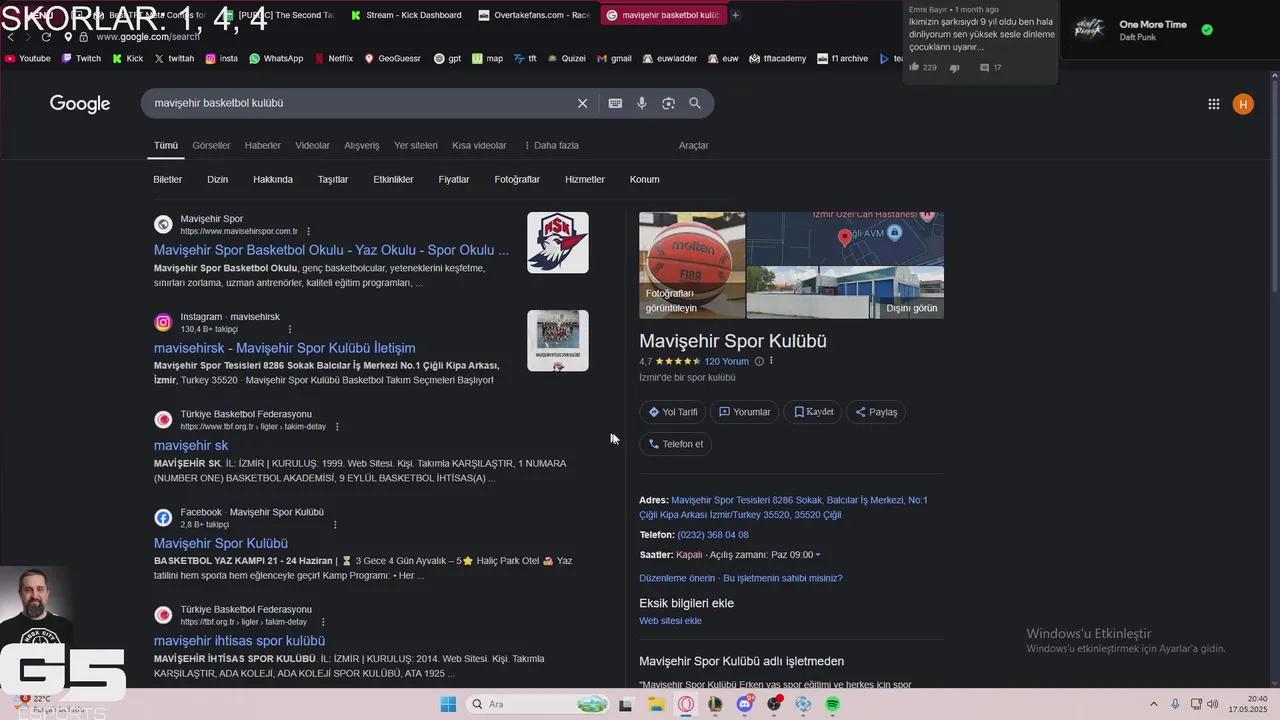
Task: Open the Fotoğrafları görüntüleyin basketball thumbnail
Action: pyautogui.click(x=692, y=265)
